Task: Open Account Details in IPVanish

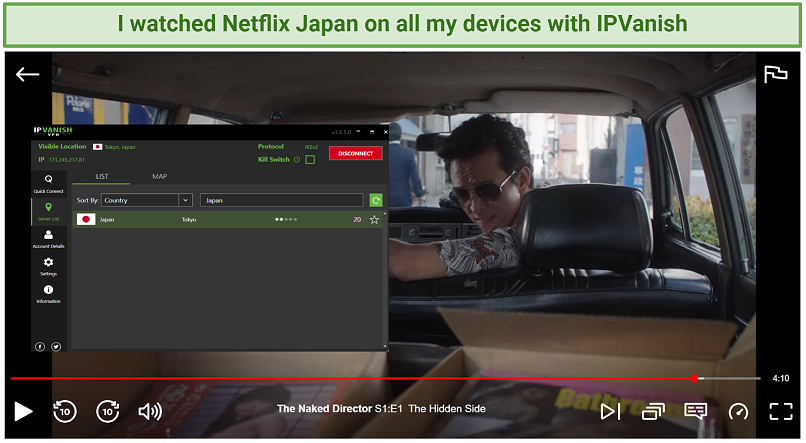Action: [48, 239]
